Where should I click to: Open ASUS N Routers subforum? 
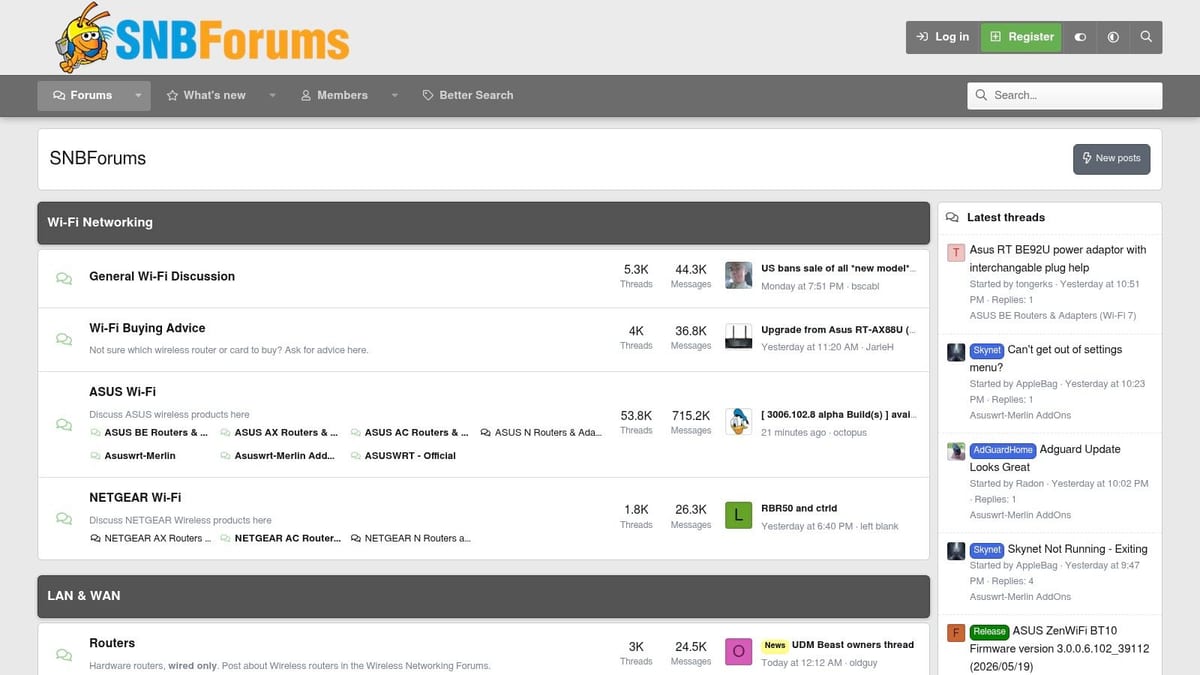541,433
